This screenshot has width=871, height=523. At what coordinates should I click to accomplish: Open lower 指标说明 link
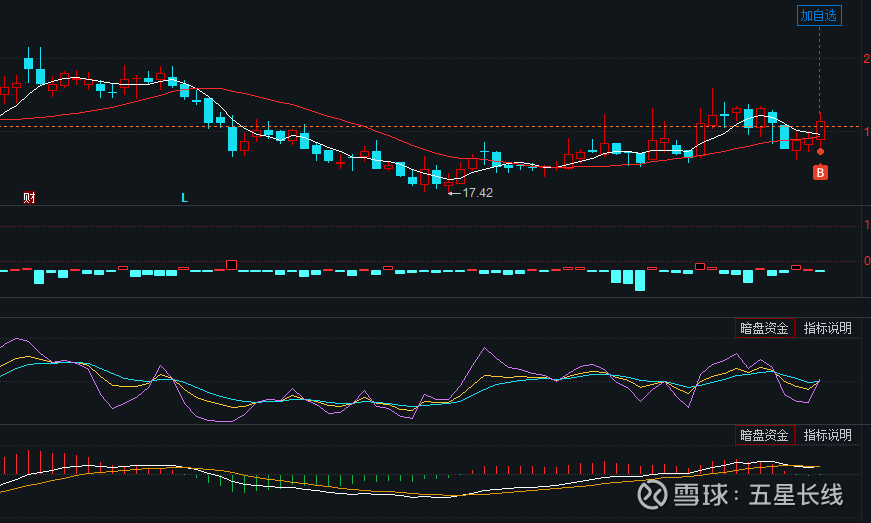point(827,435)
